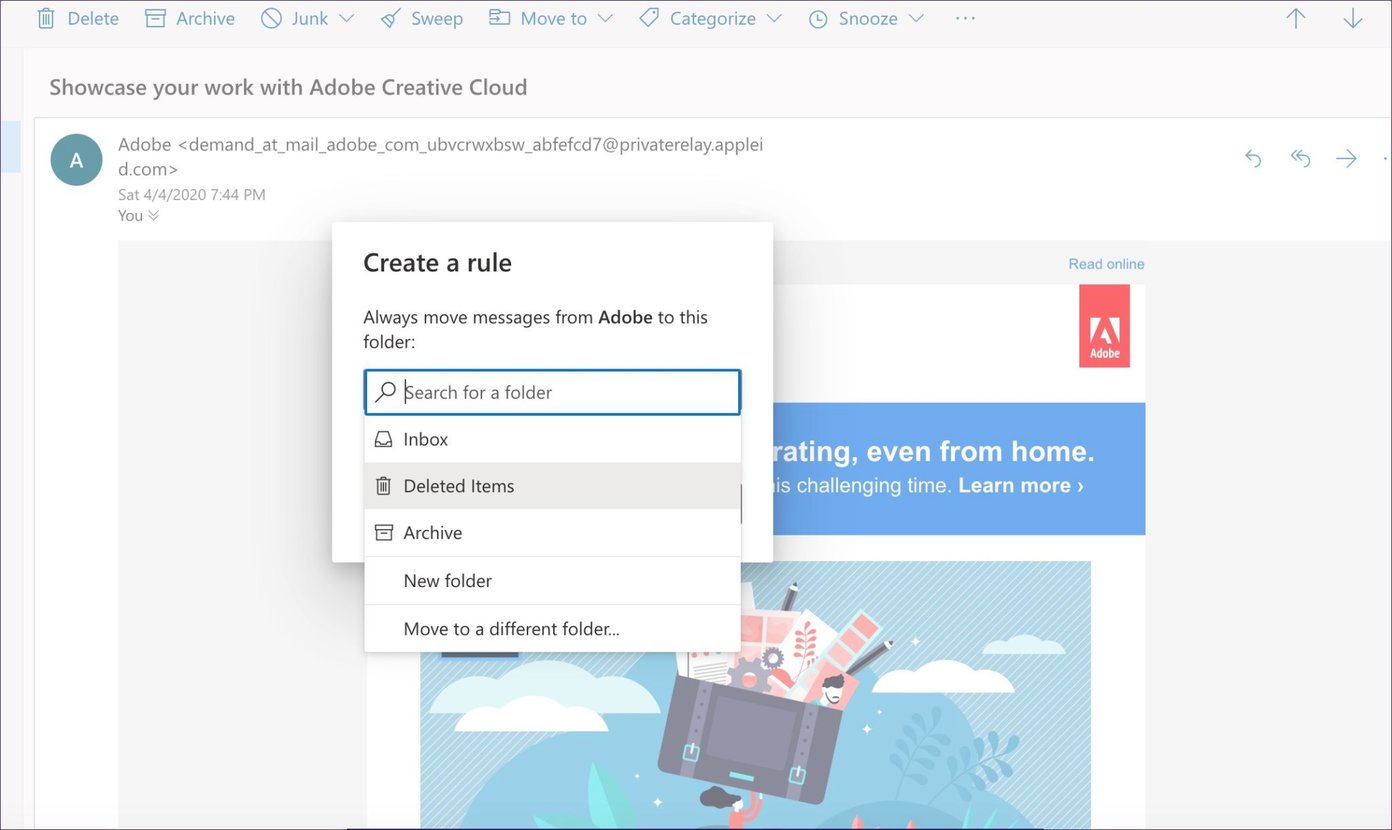Click the Search for a folder field

[551, 392]
